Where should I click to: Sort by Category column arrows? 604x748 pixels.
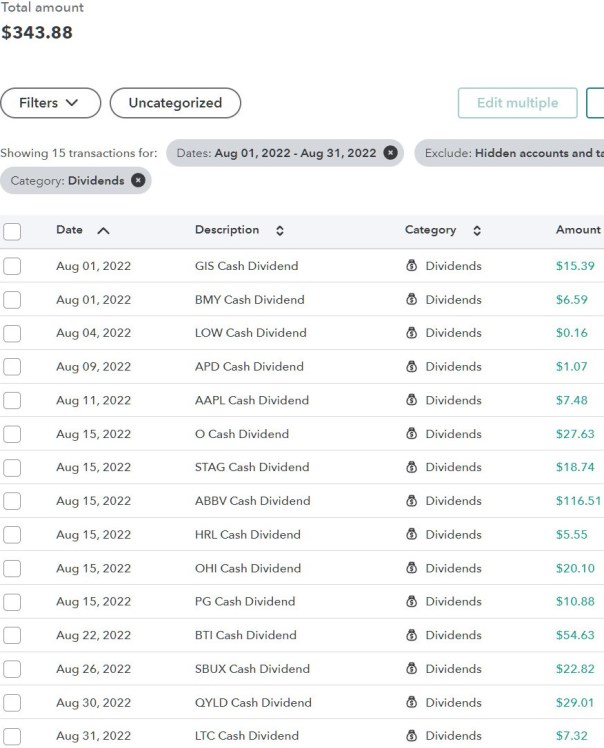(x=477, y=231)
